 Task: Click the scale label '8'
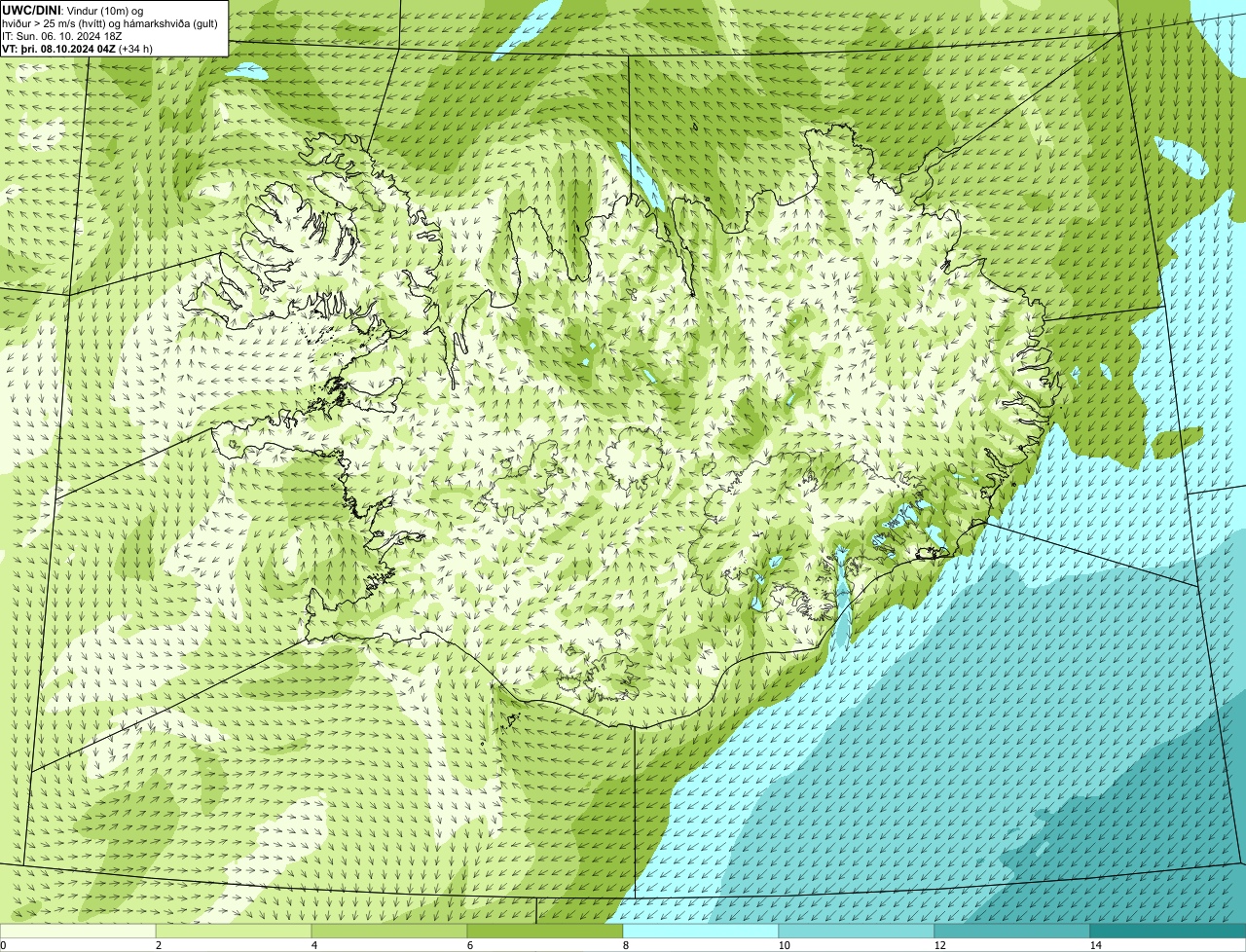(x=625, y=945)
